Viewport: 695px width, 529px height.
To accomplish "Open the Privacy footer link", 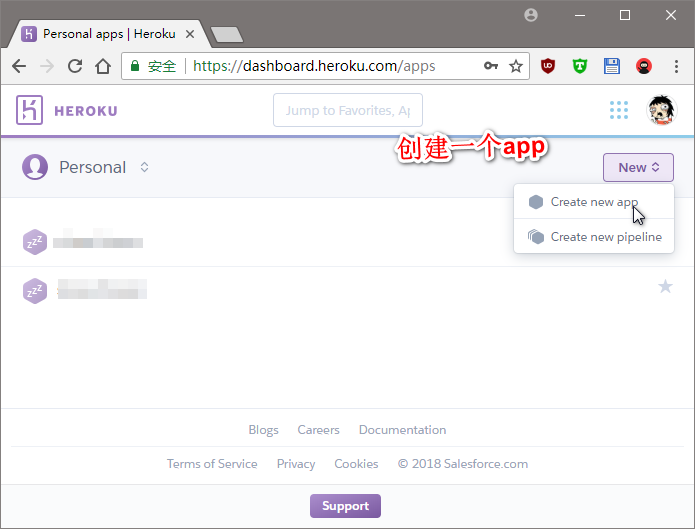I will [296, 464].
